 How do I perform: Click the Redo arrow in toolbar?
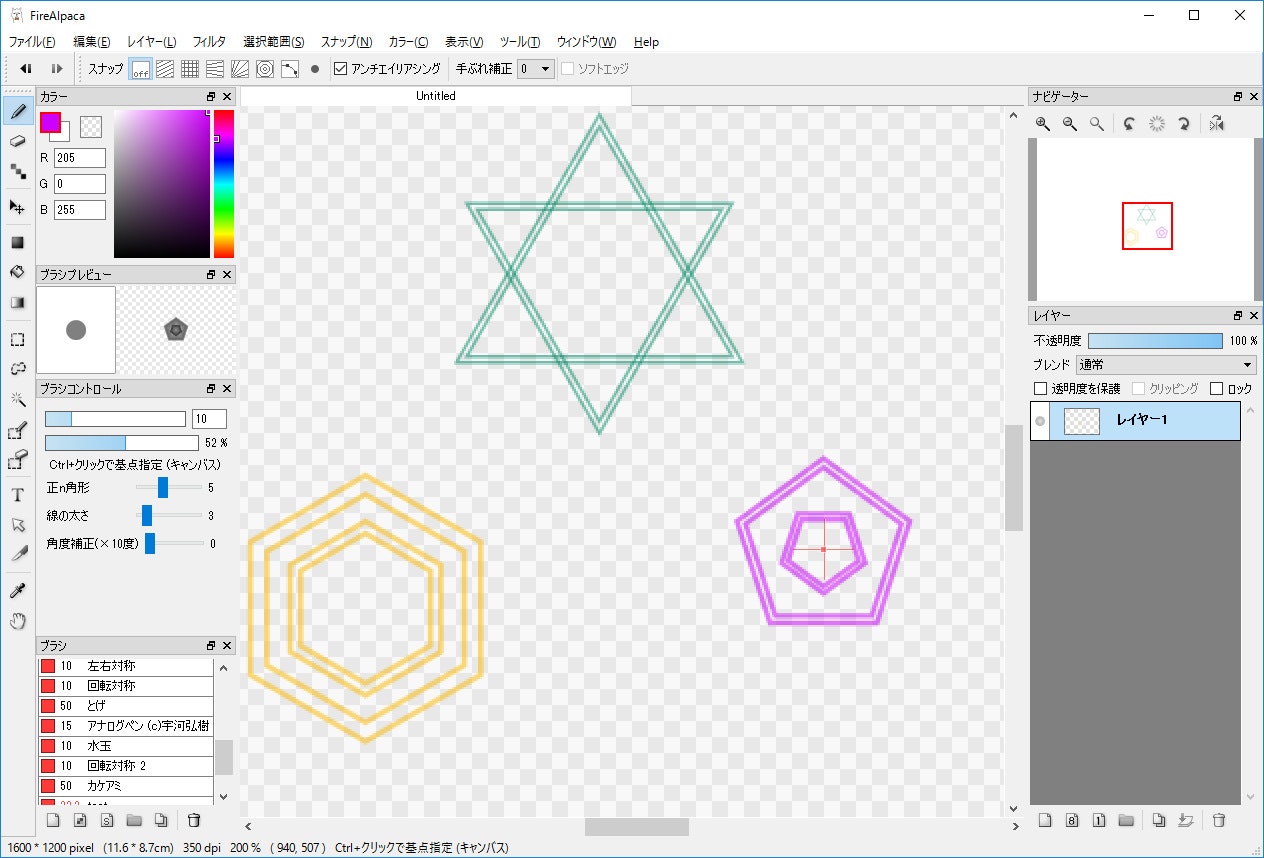pyautogui.click(x=57, y=69)
